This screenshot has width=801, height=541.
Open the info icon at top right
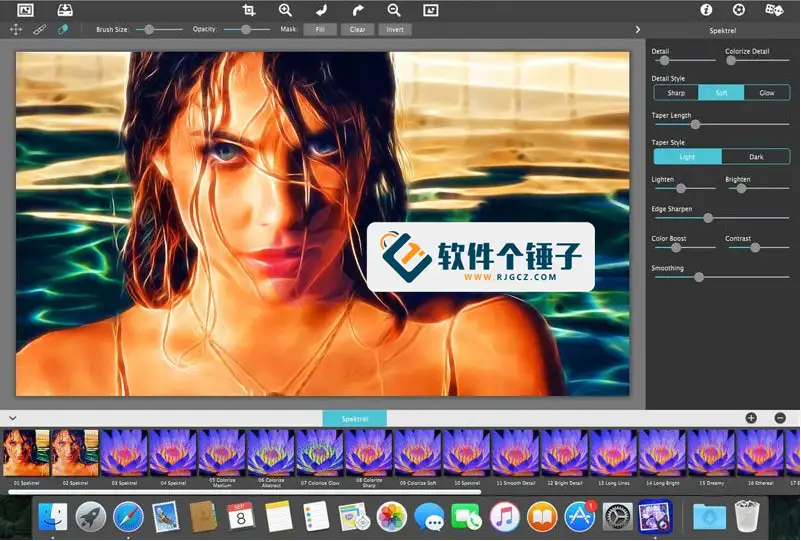point(706,10)
